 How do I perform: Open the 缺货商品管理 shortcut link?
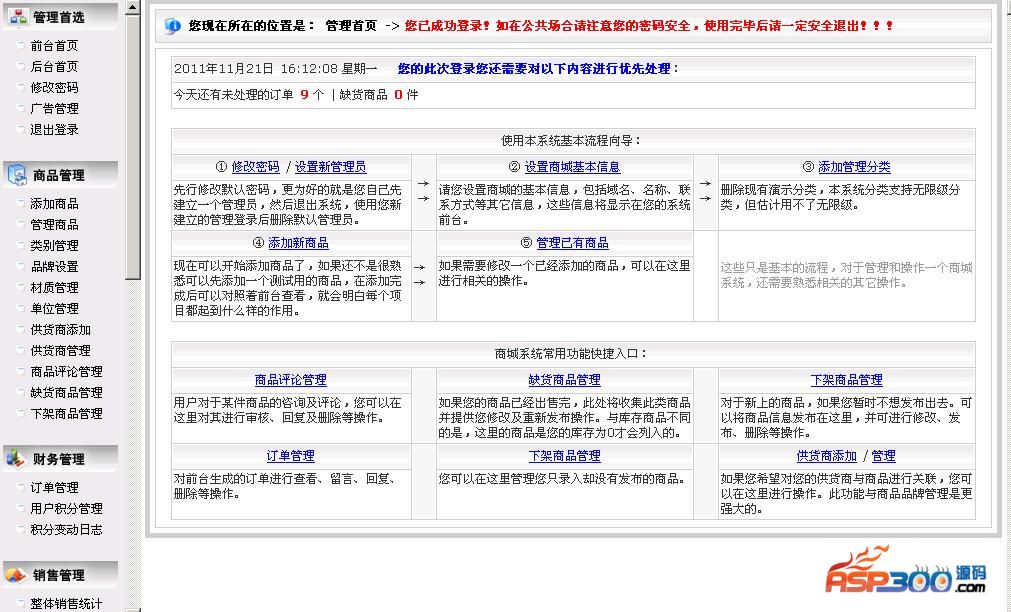point(564,380)
